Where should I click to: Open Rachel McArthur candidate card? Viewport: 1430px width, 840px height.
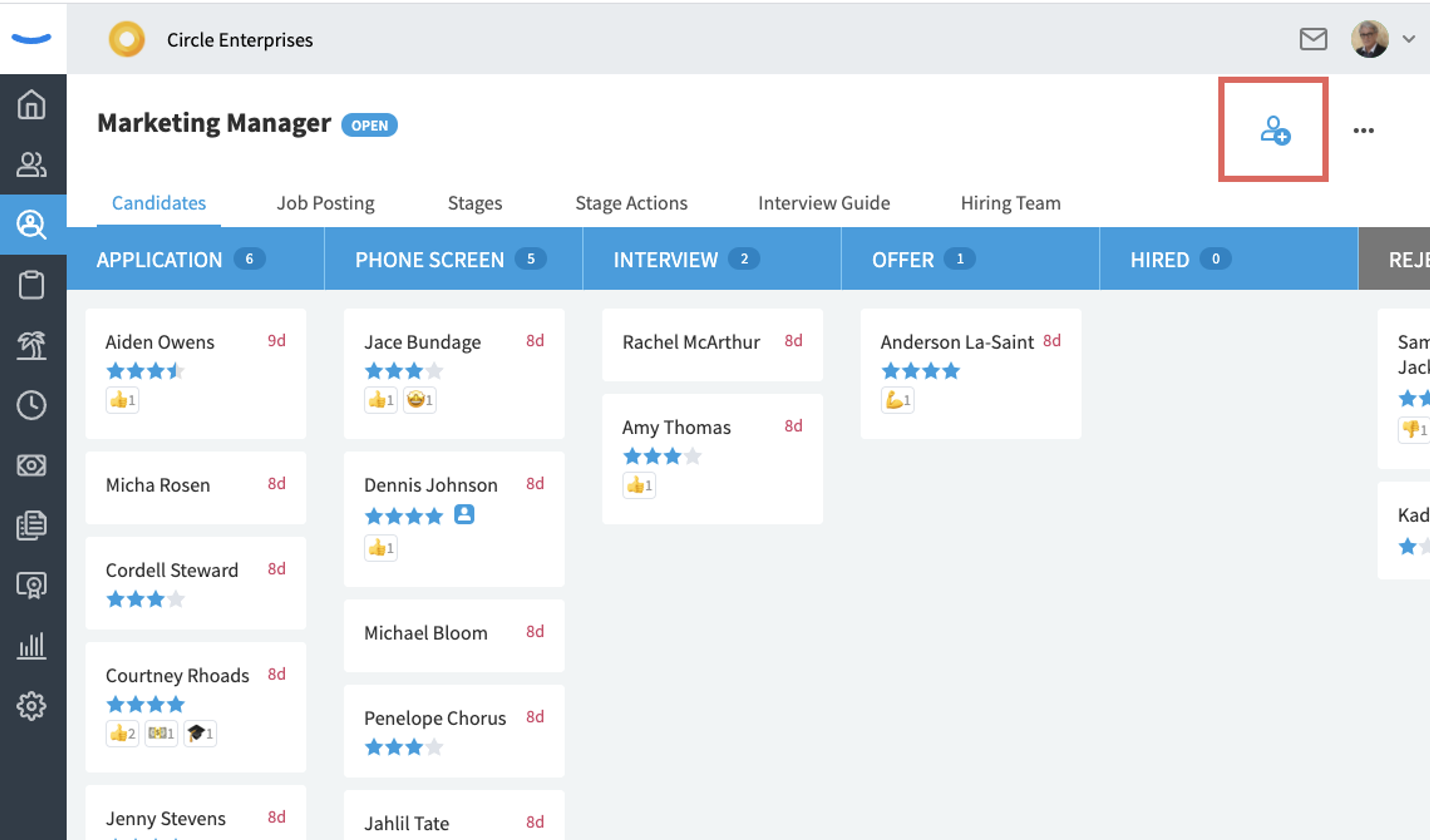[712, 345]
